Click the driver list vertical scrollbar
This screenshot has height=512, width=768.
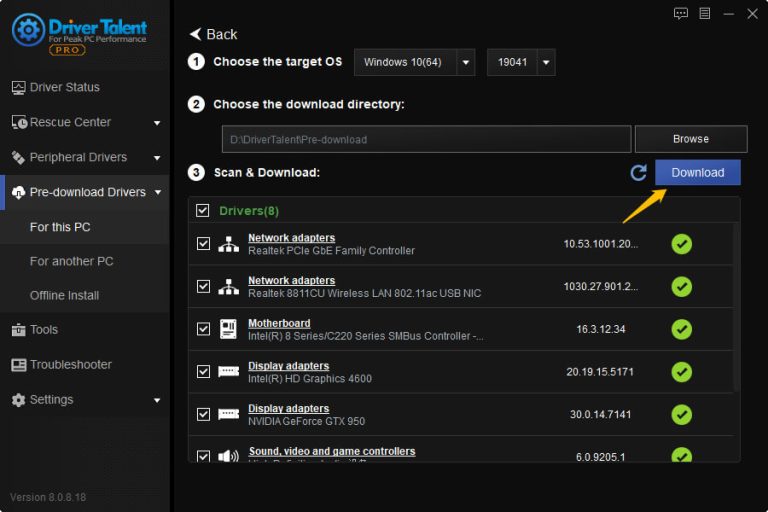tap(737, 300)
